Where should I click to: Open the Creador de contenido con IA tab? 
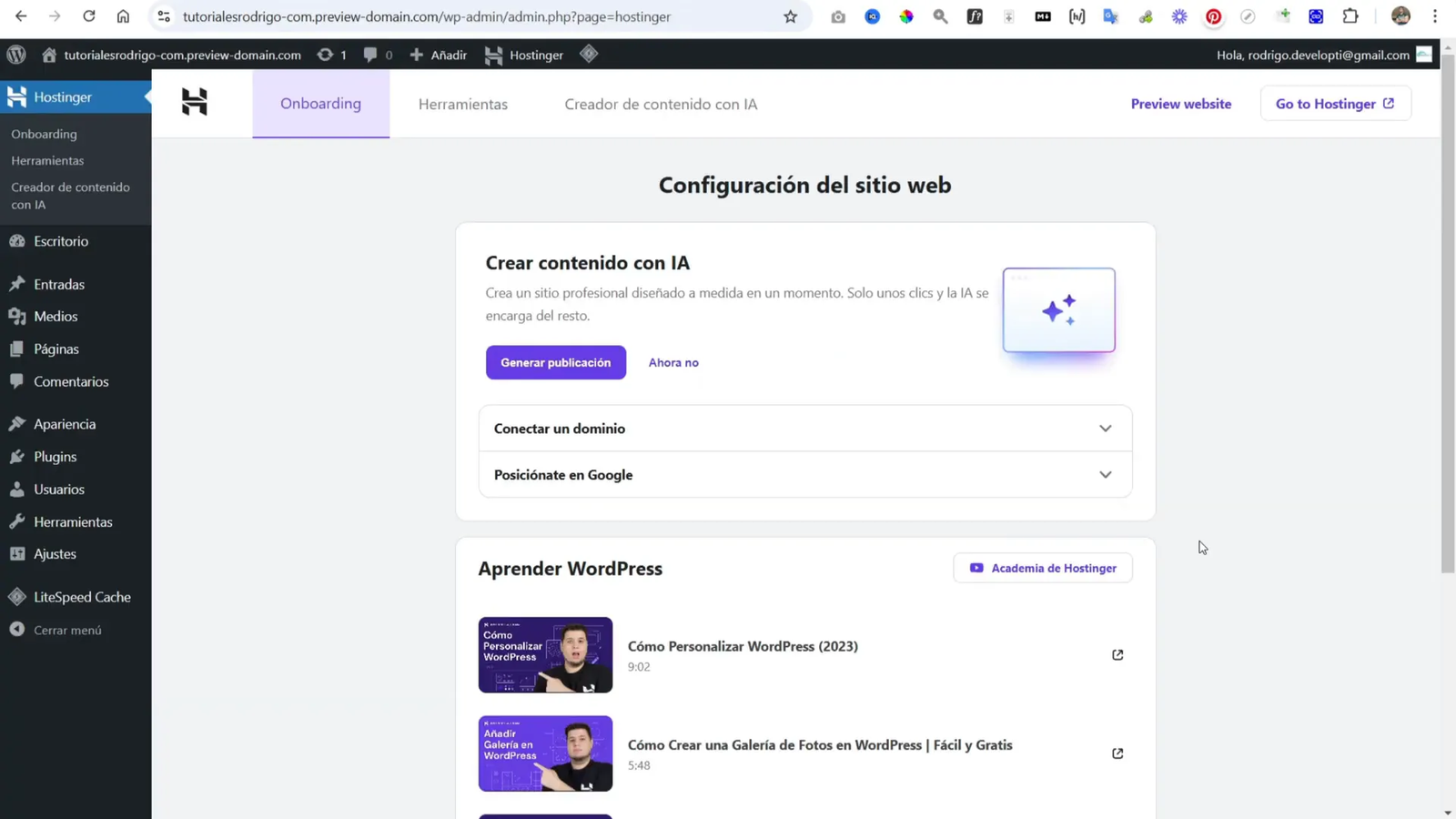(x=661, y=104)
